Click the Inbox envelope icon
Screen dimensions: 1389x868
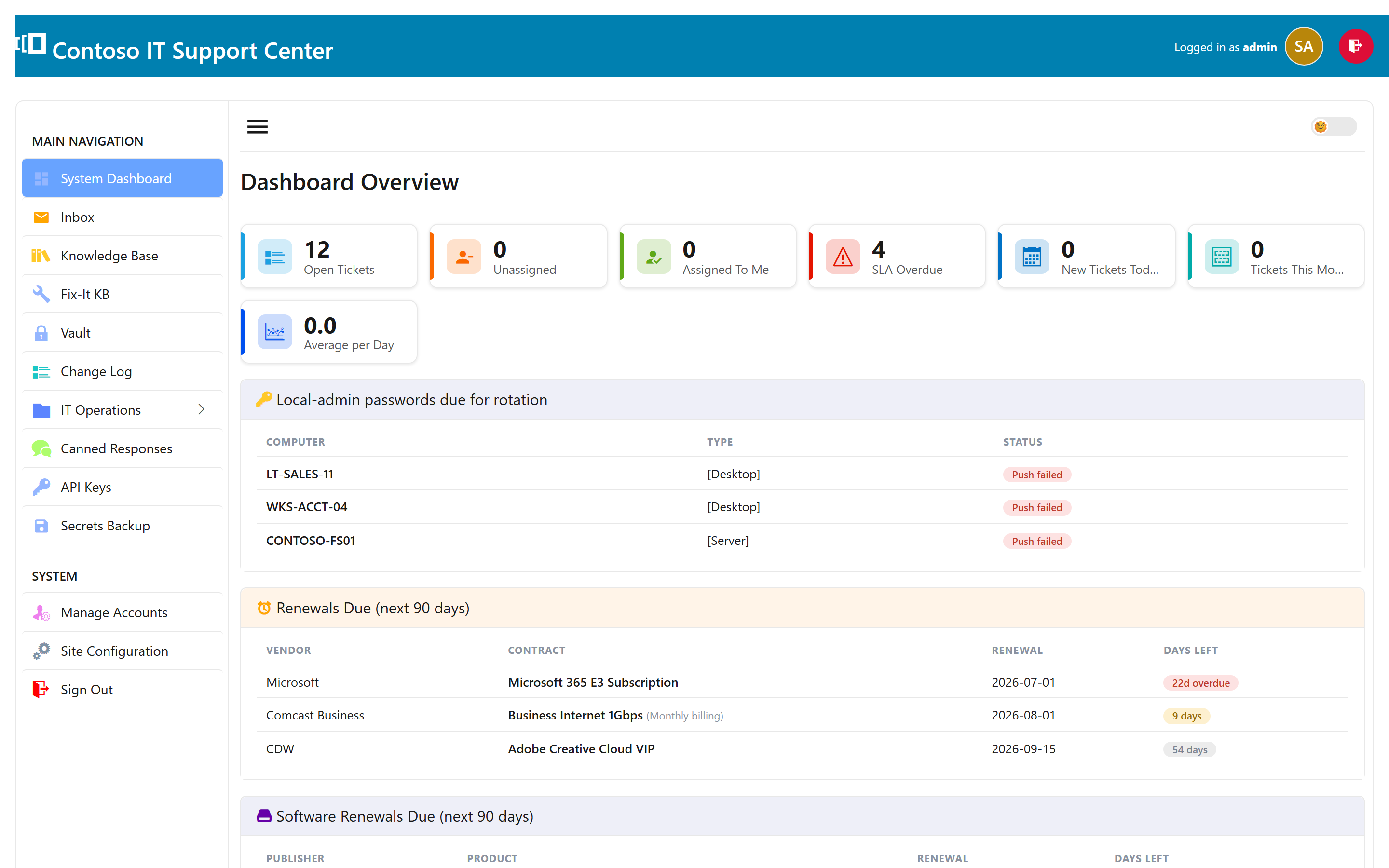(41, 217)
